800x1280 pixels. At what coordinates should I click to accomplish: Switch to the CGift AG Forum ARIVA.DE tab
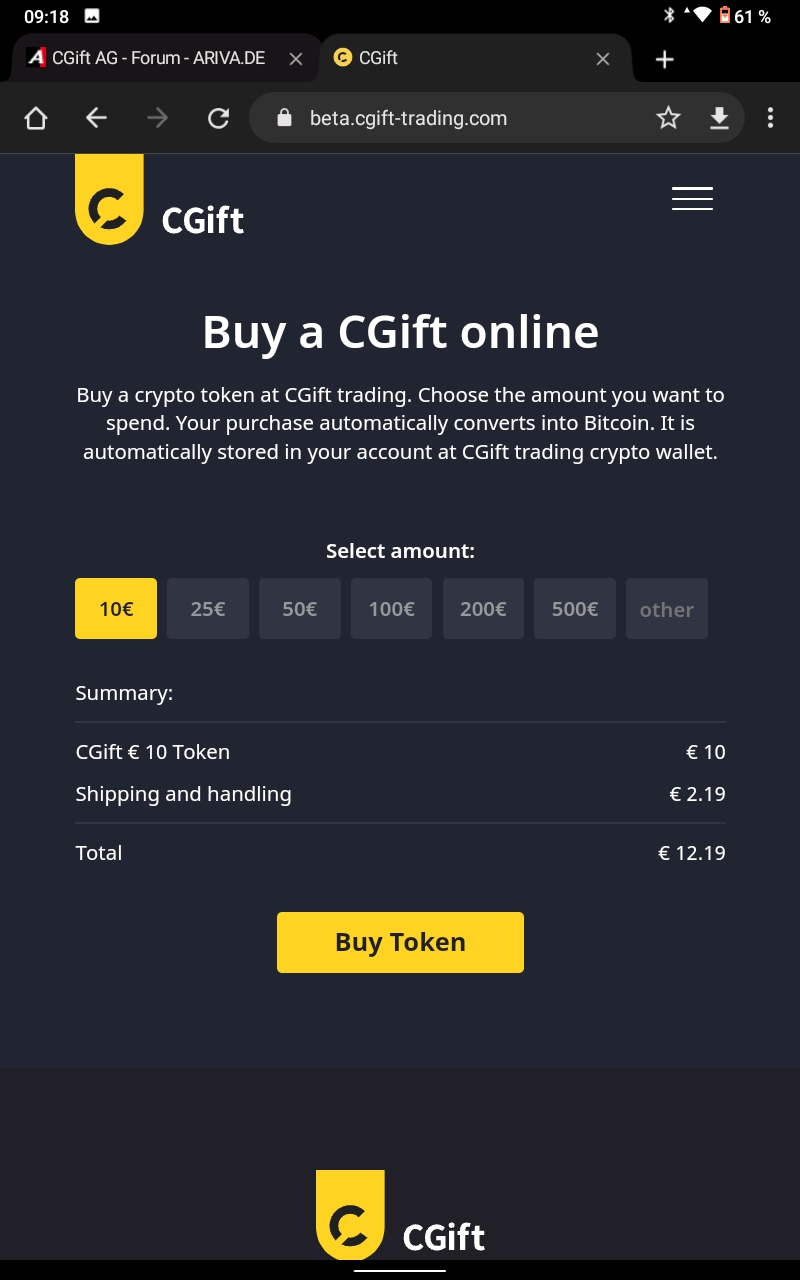pos(150,58)
